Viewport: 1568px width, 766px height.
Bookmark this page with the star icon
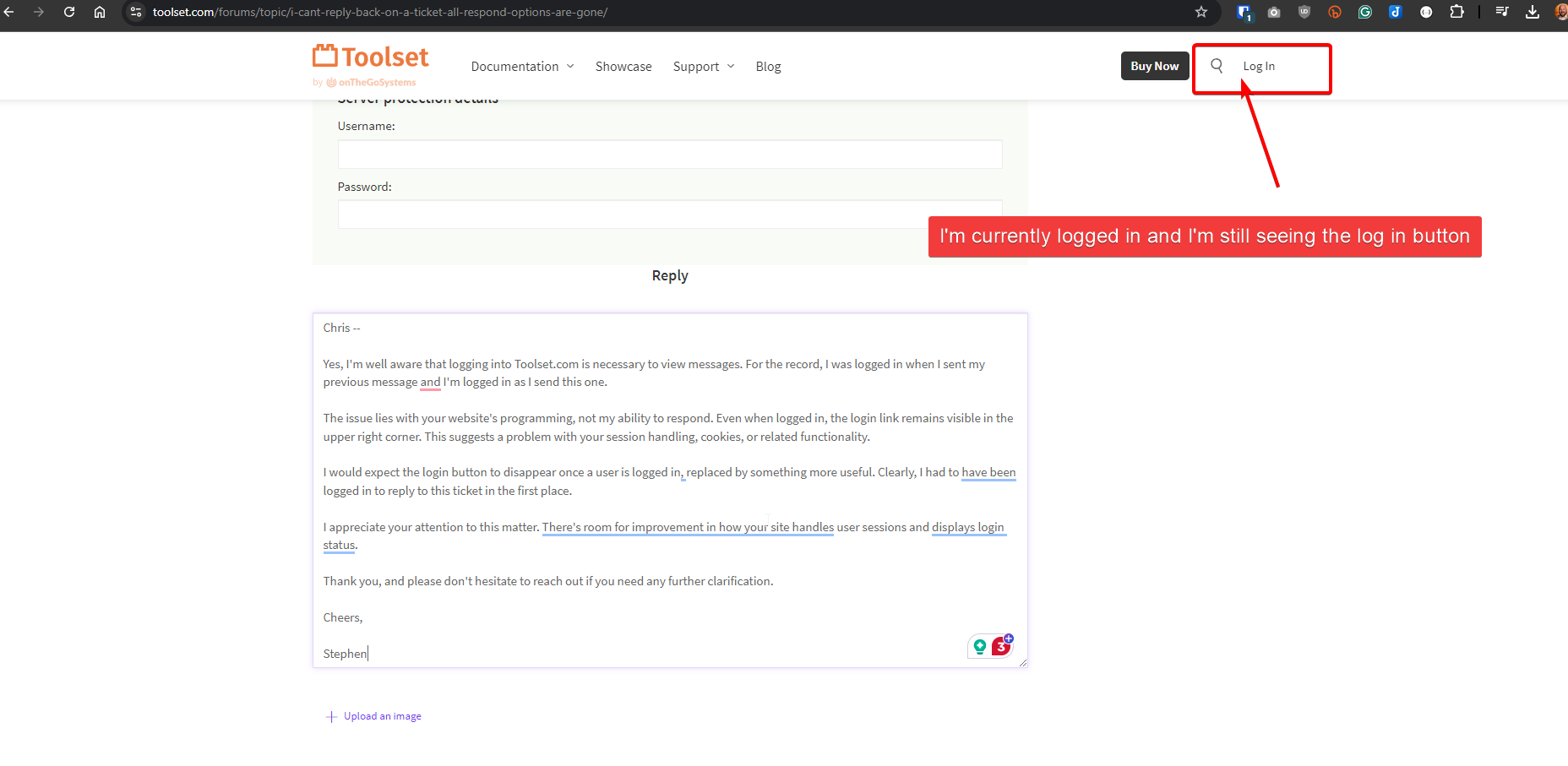1201,12
